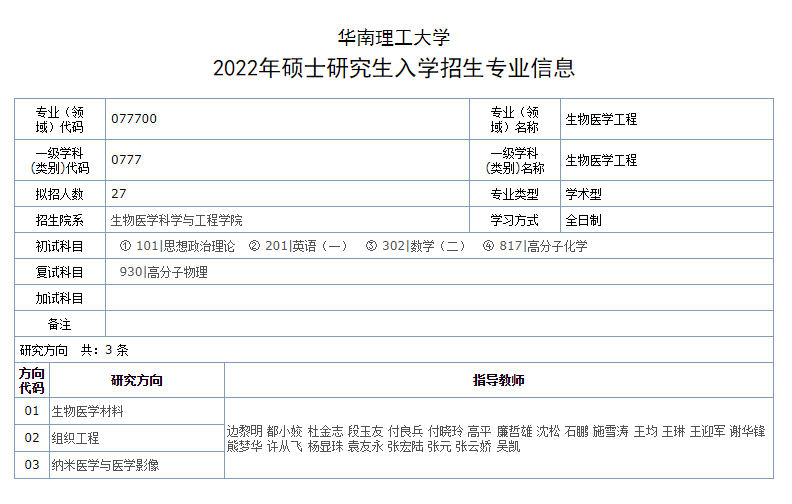Select 生物医学工程 in the 专业（领域）名称 row
Image resolution: width=792 pixels, height=504 pixels.
pyautogui.click(x=601, y=120)
